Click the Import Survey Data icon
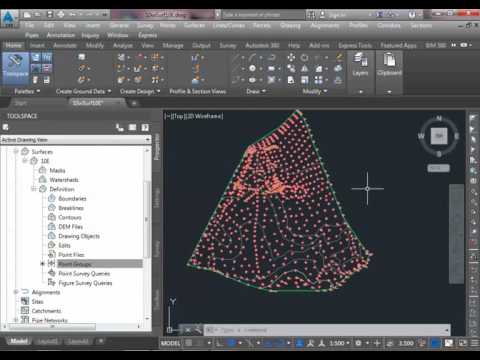The width and height of the screenshot is (480, 360). tap(82, 57)
